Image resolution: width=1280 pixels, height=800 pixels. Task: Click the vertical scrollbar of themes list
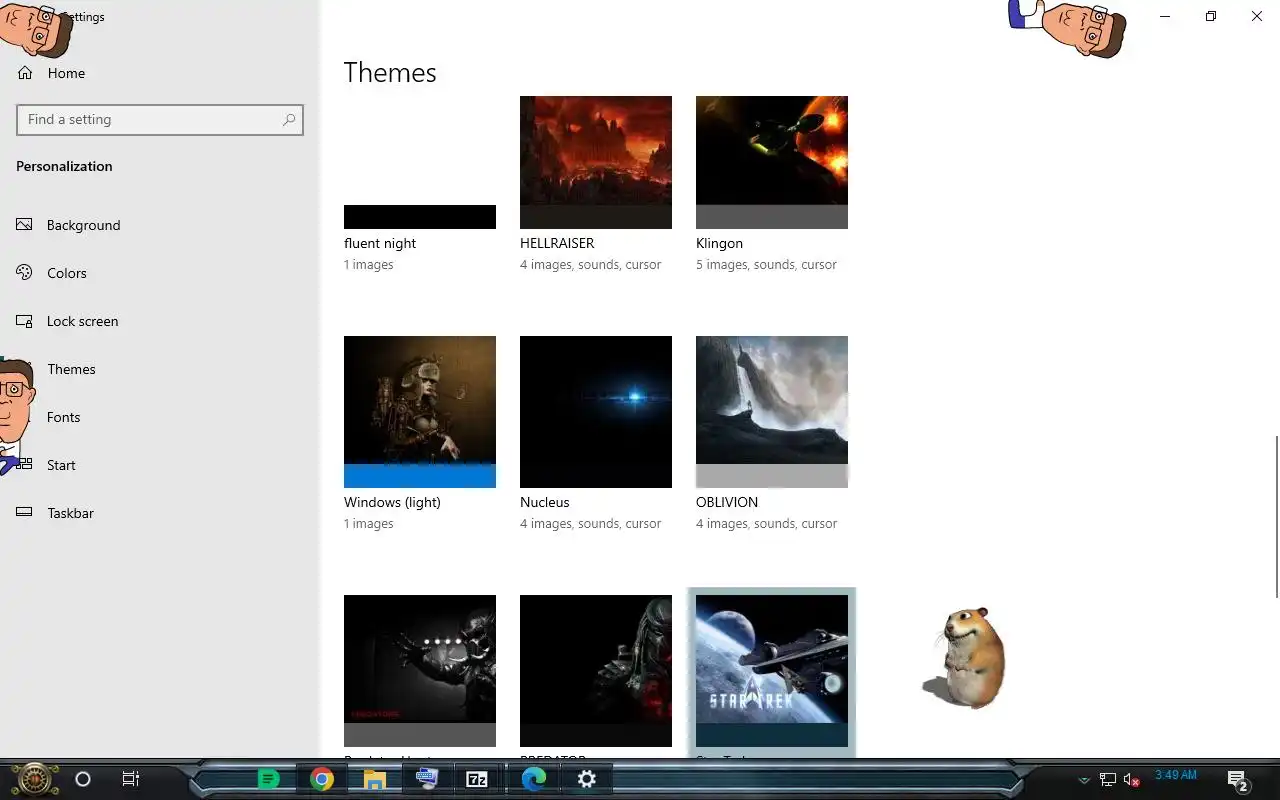[x=1276, y=516]
